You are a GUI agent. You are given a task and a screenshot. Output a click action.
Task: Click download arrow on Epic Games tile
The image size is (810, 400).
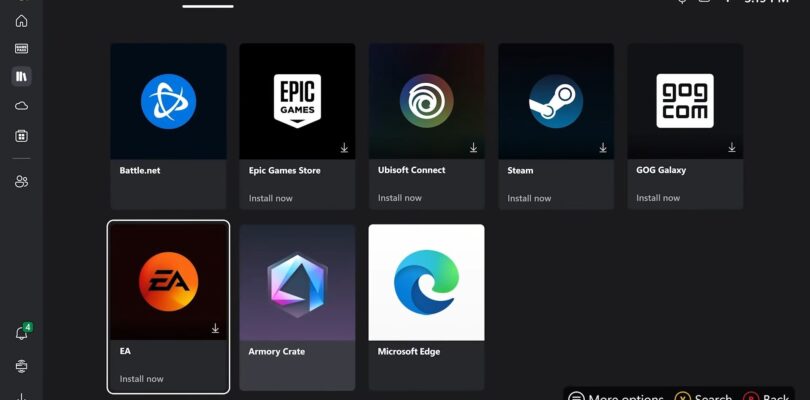tap(344, 148)
